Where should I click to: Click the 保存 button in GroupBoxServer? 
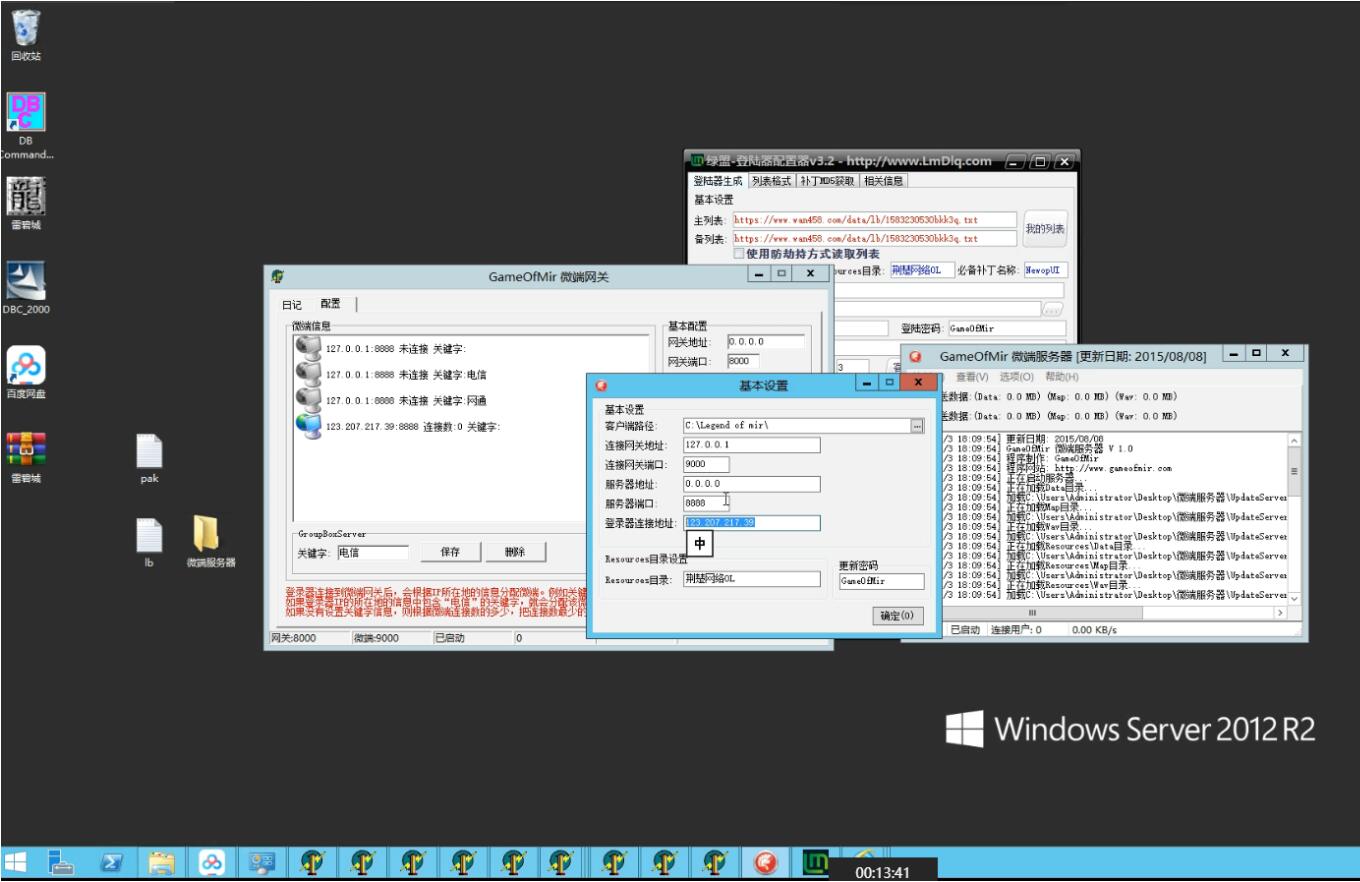(450, 552)
